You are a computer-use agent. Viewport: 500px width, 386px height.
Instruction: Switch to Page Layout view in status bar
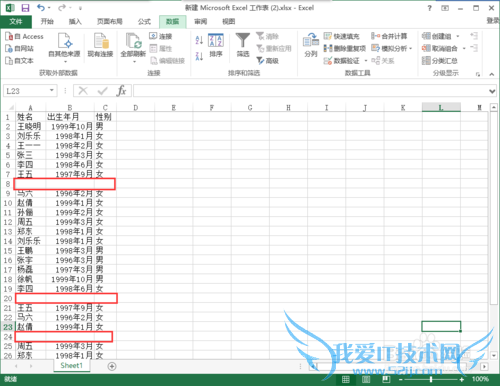point(366,379)
